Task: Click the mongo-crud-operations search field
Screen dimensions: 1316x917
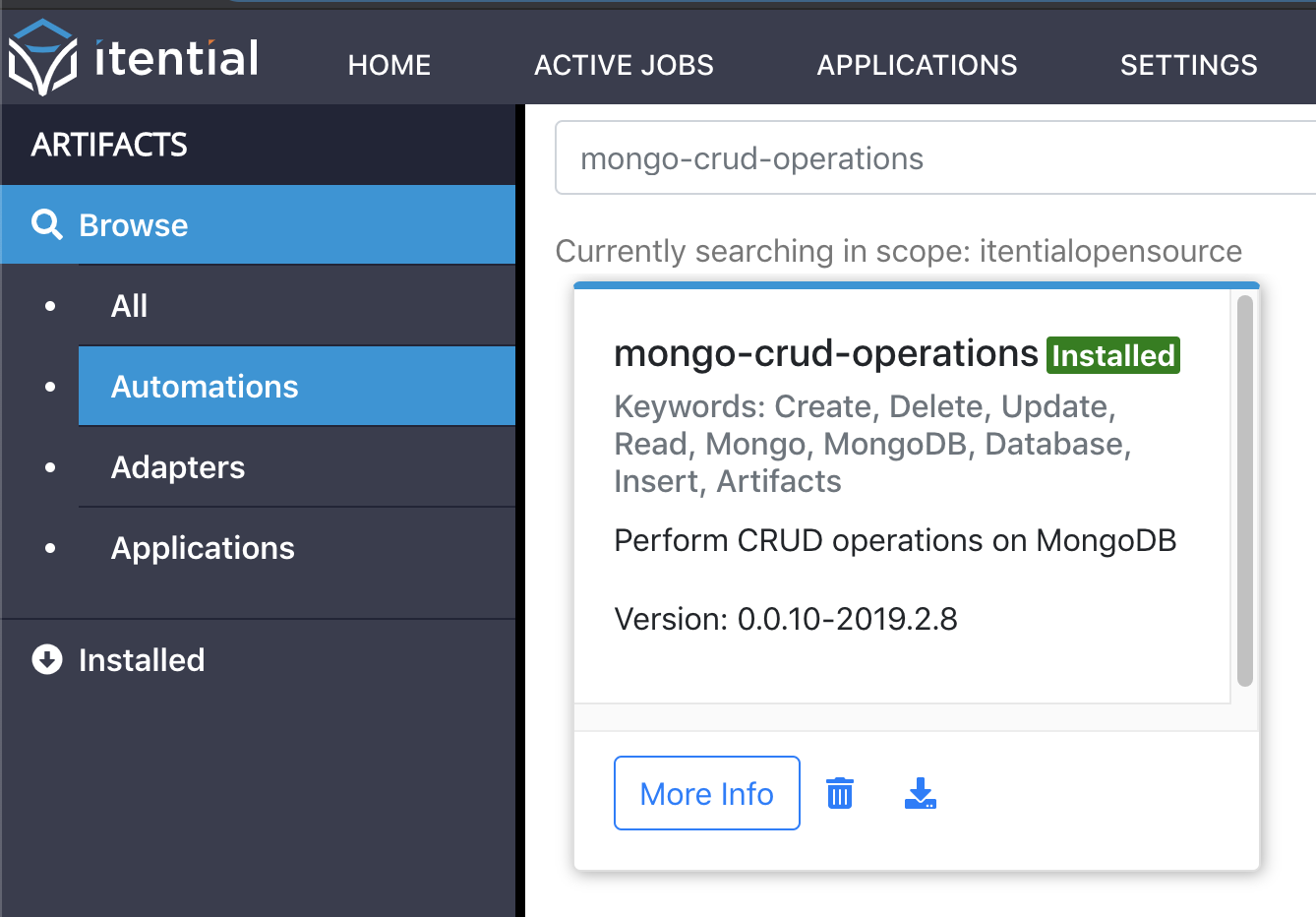Action: (935, 158)
